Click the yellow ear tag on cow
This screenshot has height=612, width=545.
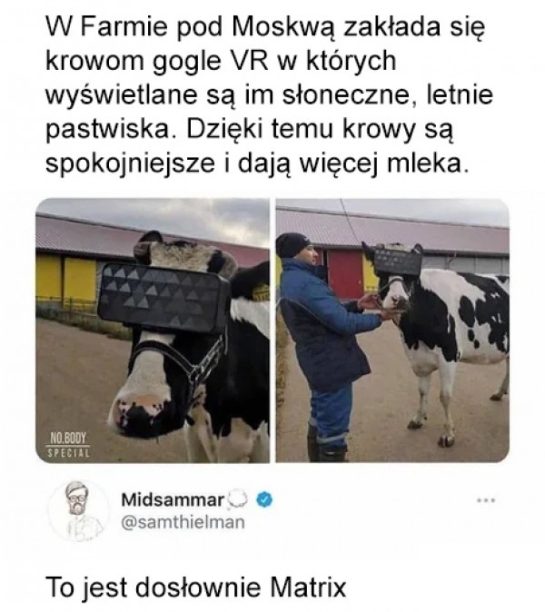click(x=261, y=292)
